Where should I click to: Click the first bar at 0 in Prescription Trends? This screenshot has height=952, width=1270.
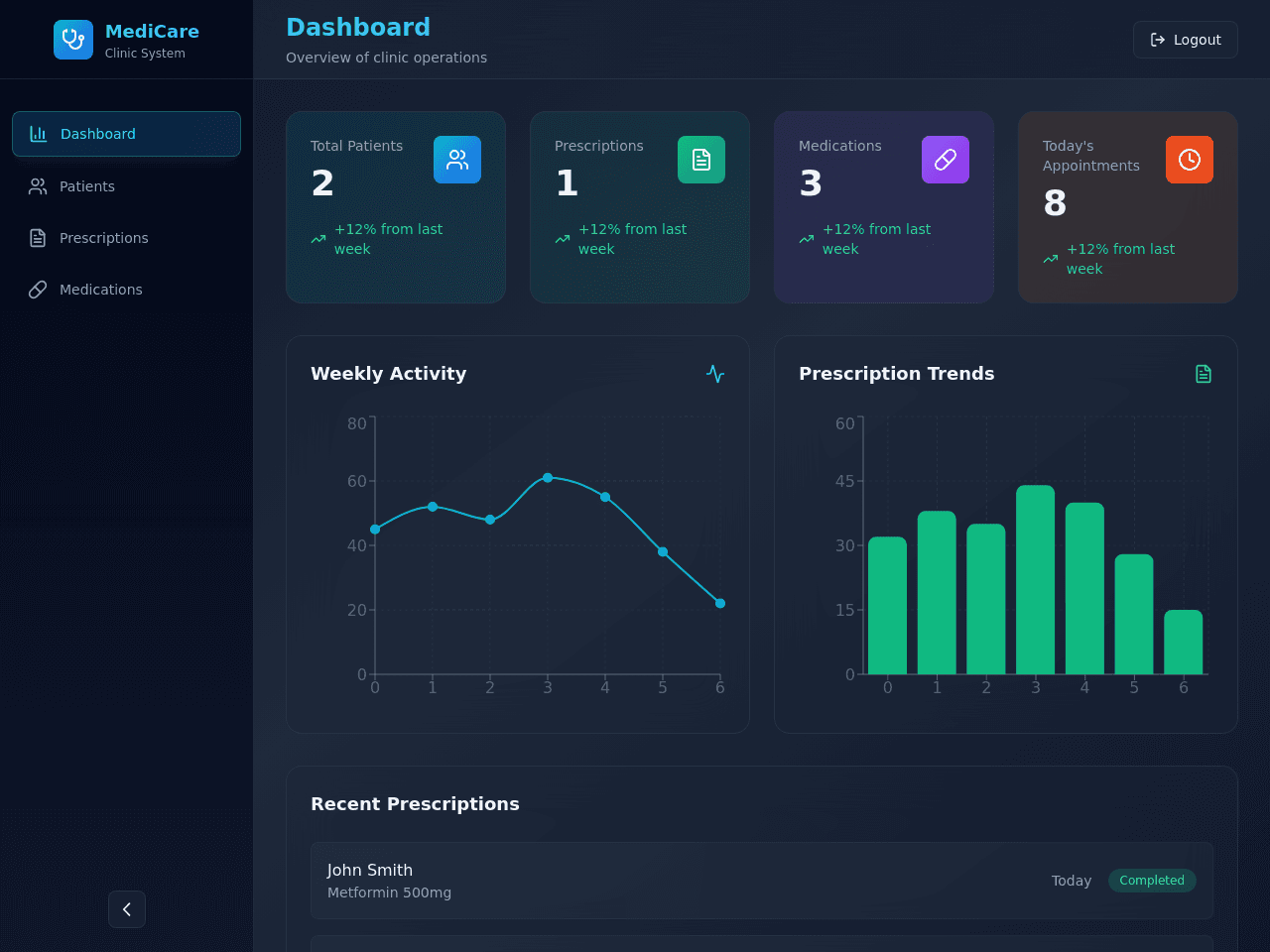[888, 606]
